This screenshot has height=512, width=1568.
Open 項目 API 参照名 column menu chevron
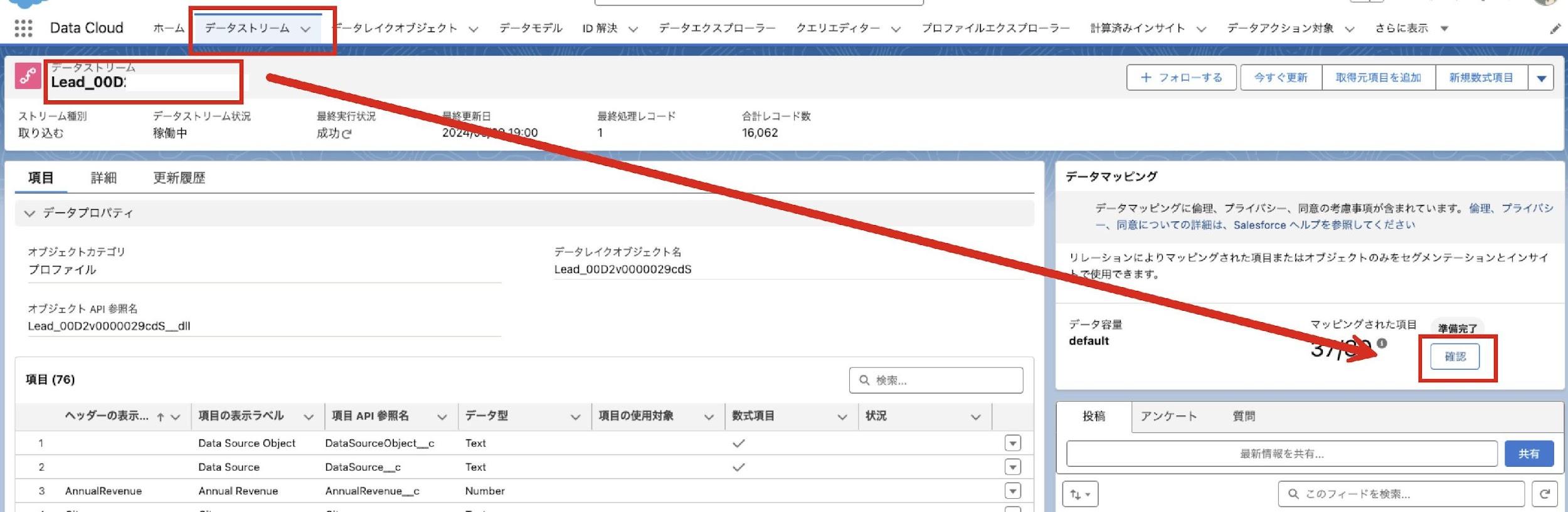pyautogui.click(x=442, y=417)
